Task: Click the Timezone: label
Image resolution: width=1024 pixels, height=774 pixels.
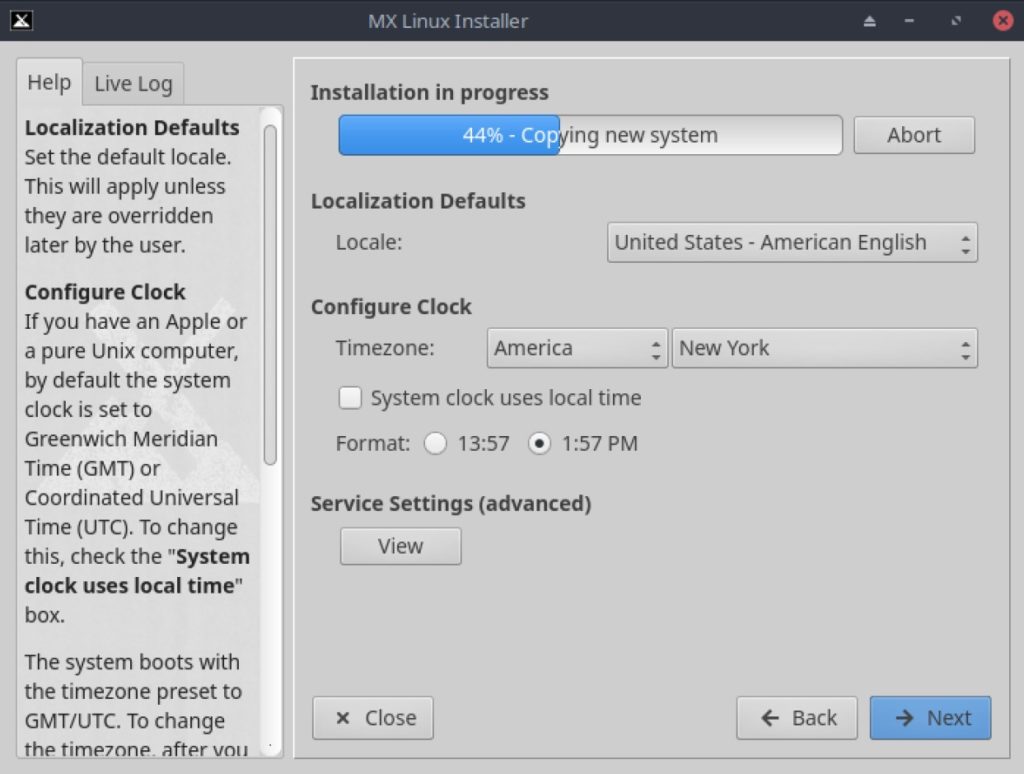Action: pyautogui.click(x=385, y=348)
